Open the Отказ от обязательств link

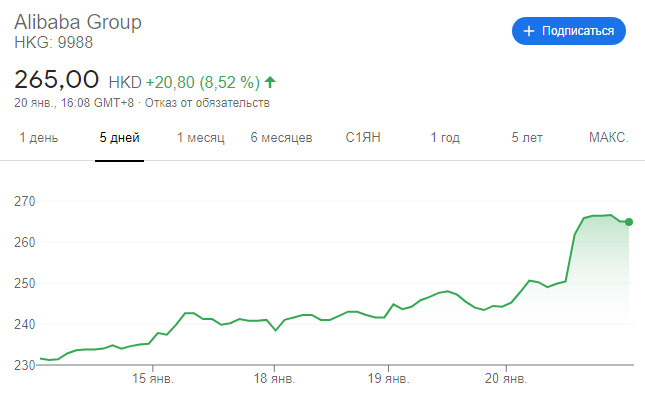[207, 102]
